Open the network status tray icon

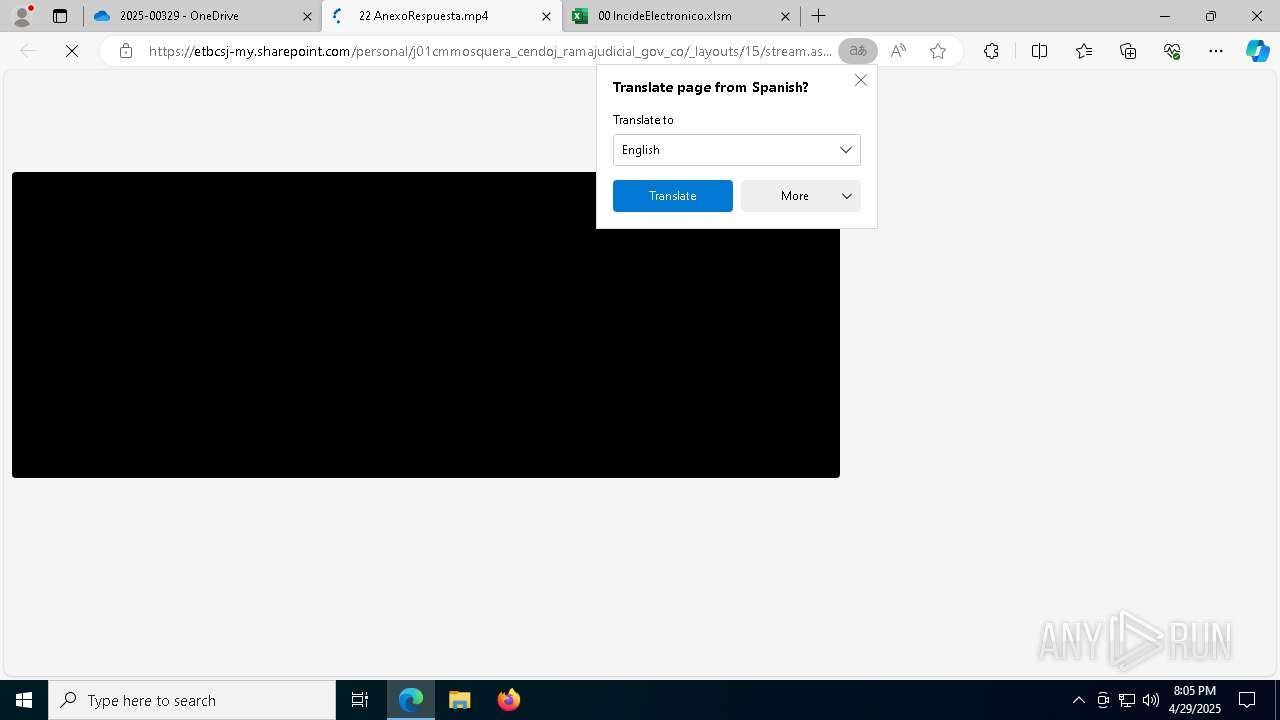[x=1127, y=700]
